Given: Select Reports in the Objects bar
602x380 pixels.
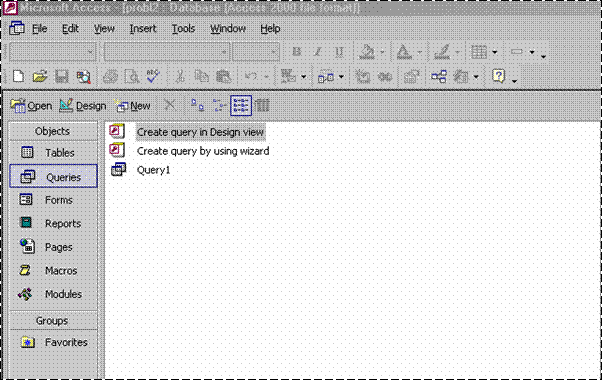Looking at the screenshot, I should point(53,223).
